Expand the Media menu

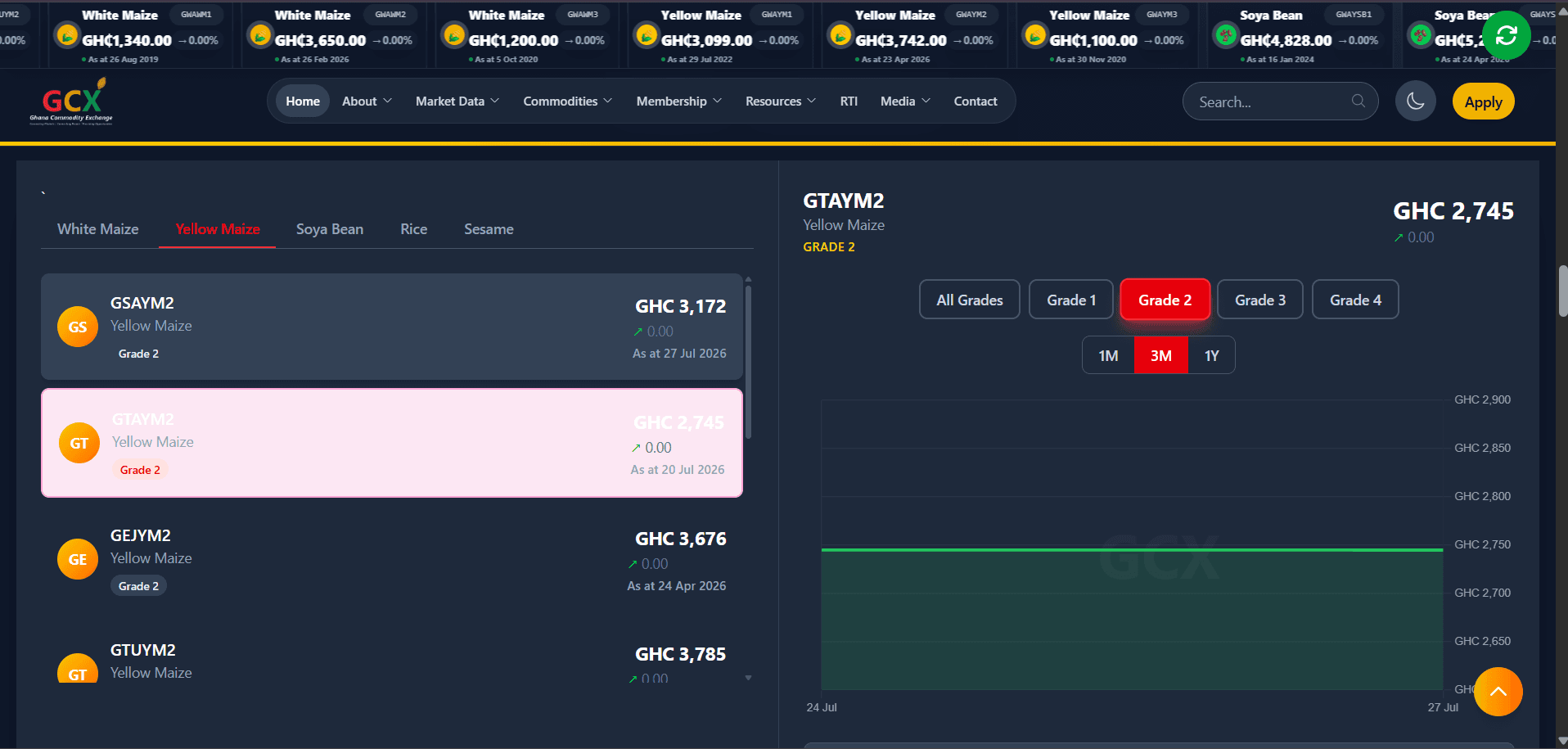[x=905, y=102]
